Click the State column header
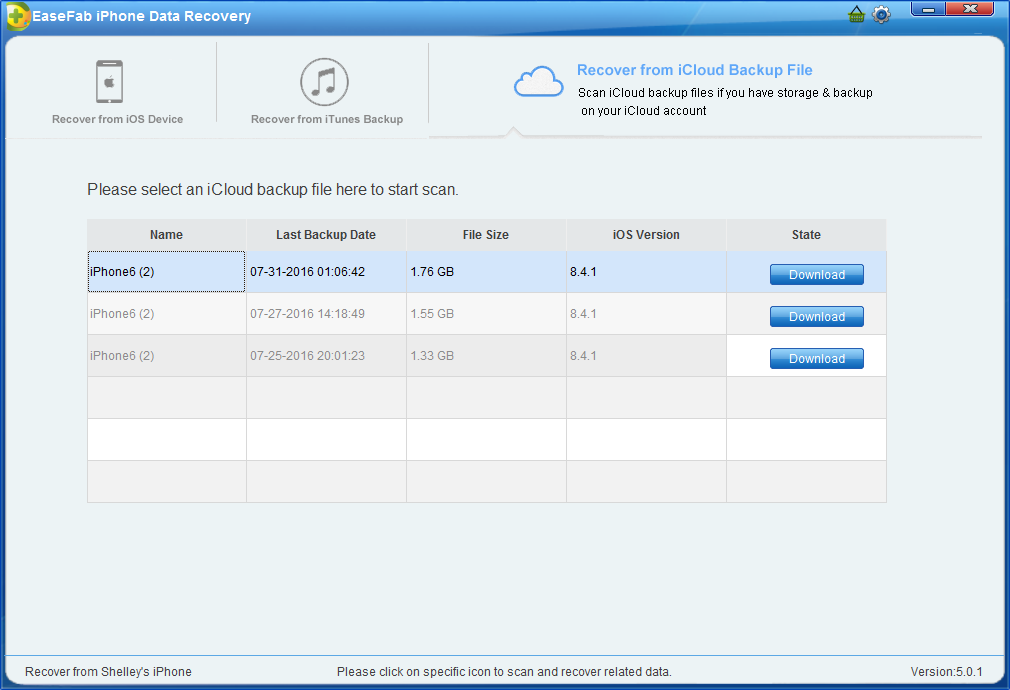 coord(806,235)
